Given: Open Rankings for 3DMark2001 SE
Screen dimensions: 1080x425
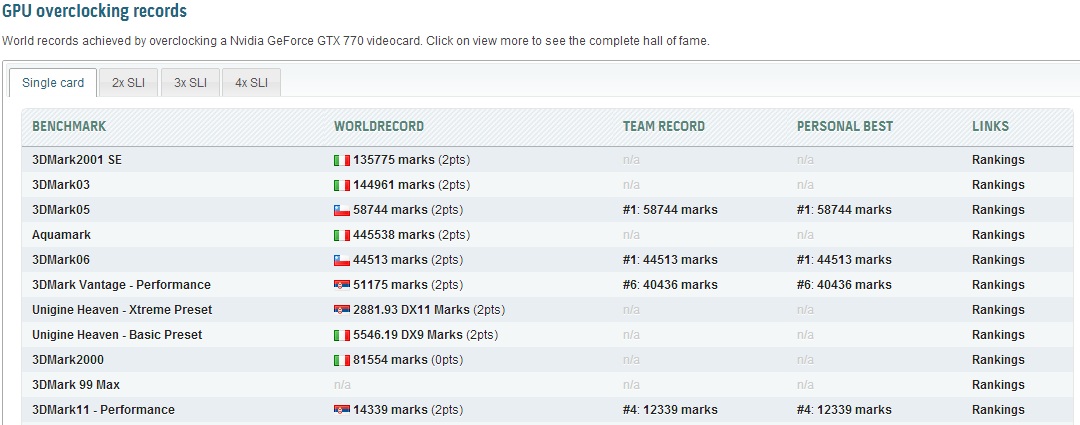Looking at the screenshot, I should point(998,160).
